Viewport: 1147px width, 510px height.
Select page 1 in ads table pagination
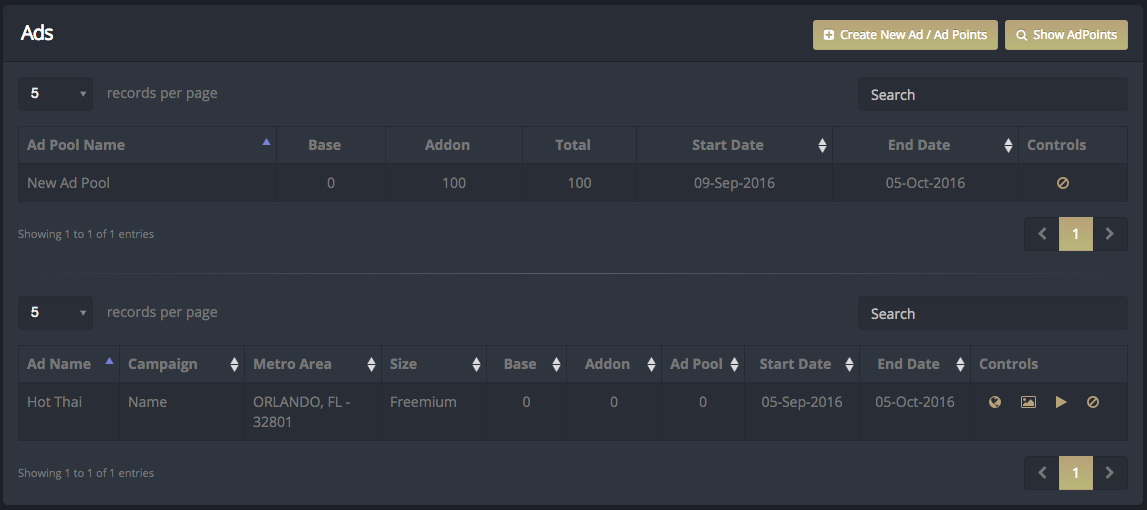[1075, 473]
